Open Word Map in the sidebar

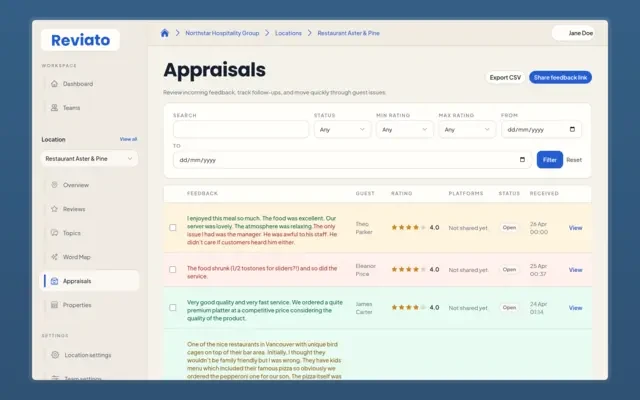pos(91,257)
